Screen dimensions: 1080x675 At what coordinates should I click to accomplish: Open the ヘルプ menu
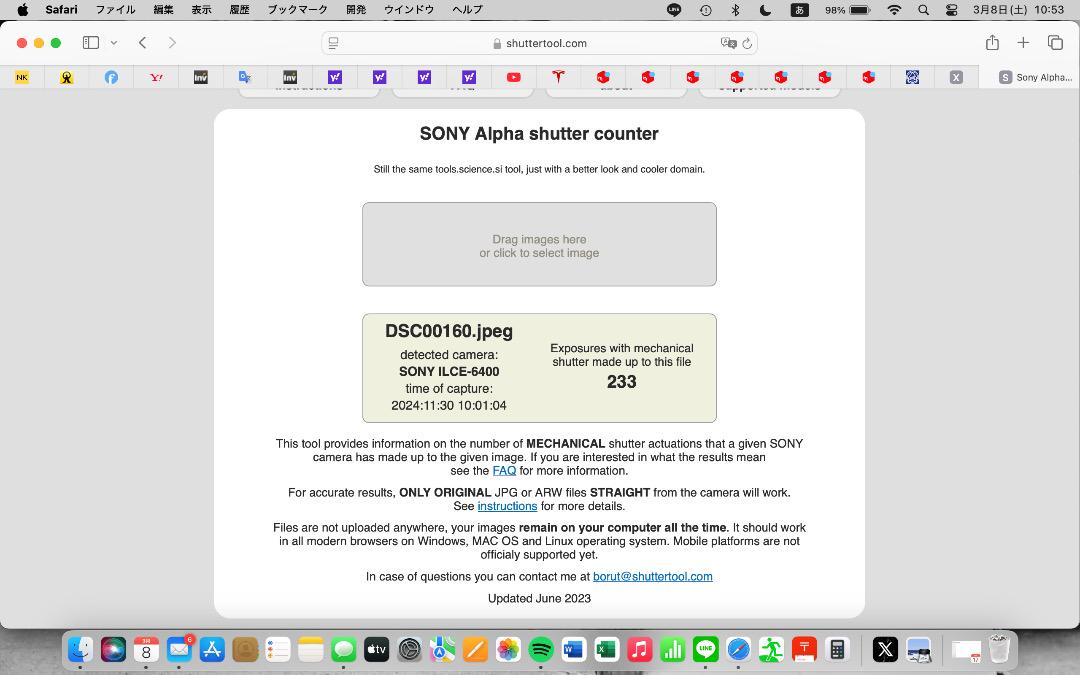click(467, 10)
